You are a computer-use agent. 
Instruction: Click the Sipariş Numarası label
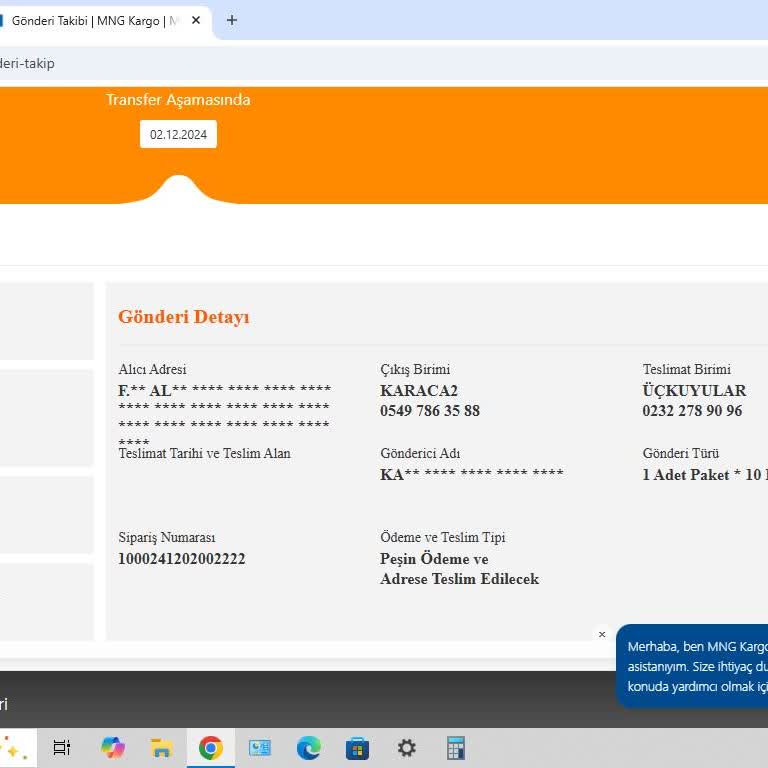167,537
